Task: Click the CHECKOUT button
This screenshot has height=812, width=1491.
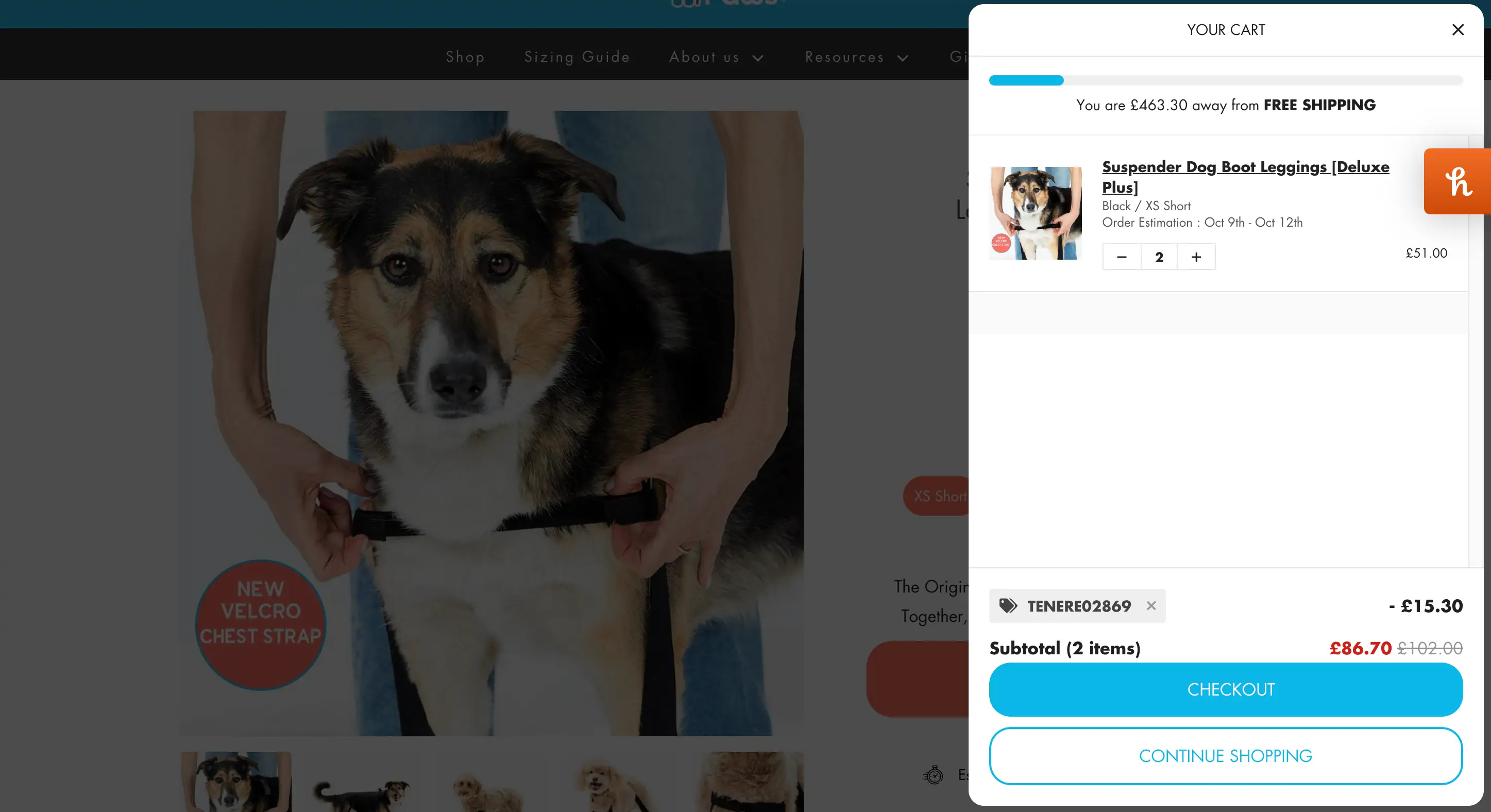Action: click(x=1225, y=689)
